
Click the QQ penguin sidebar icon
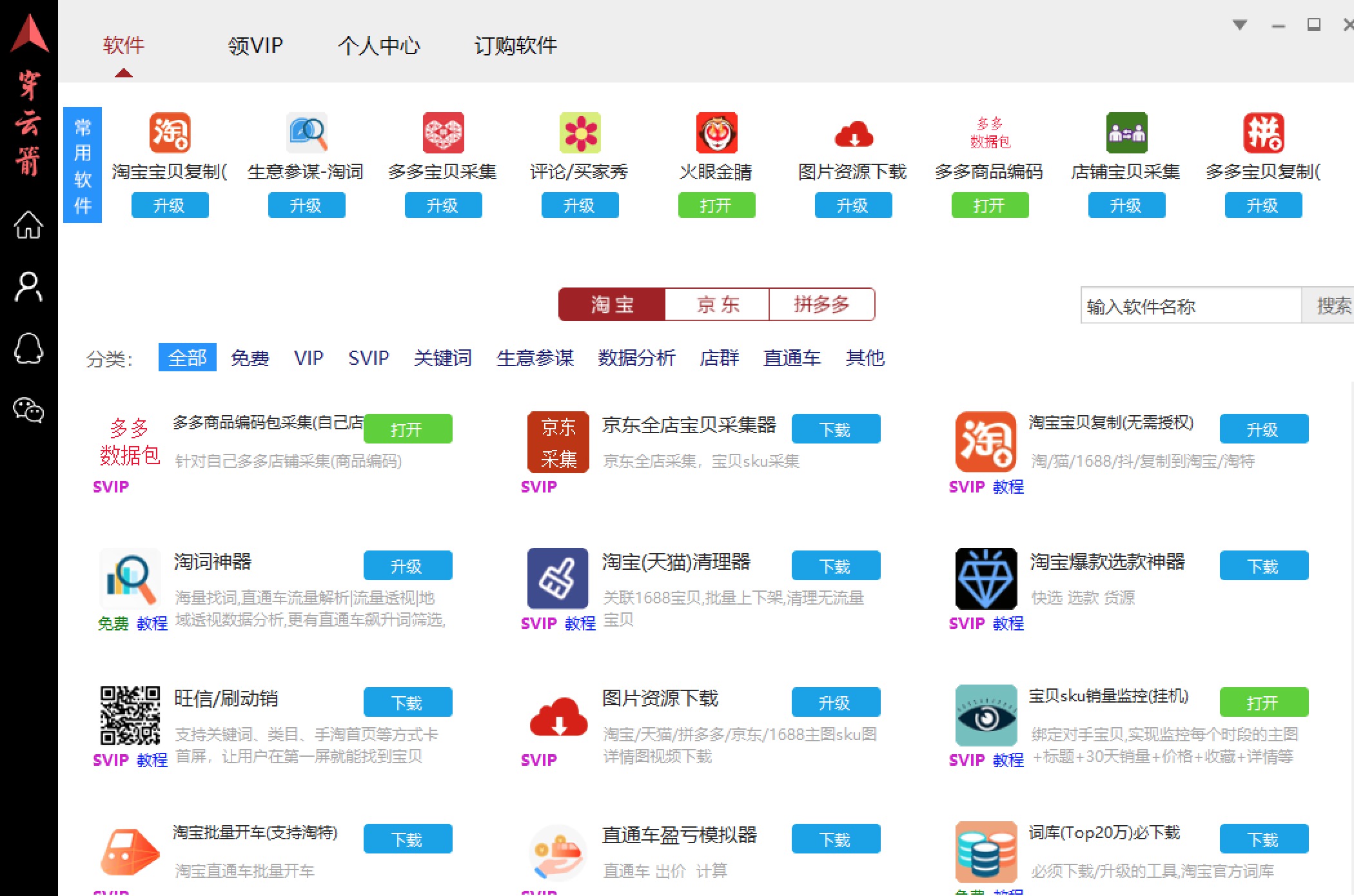tap(28, 349)
